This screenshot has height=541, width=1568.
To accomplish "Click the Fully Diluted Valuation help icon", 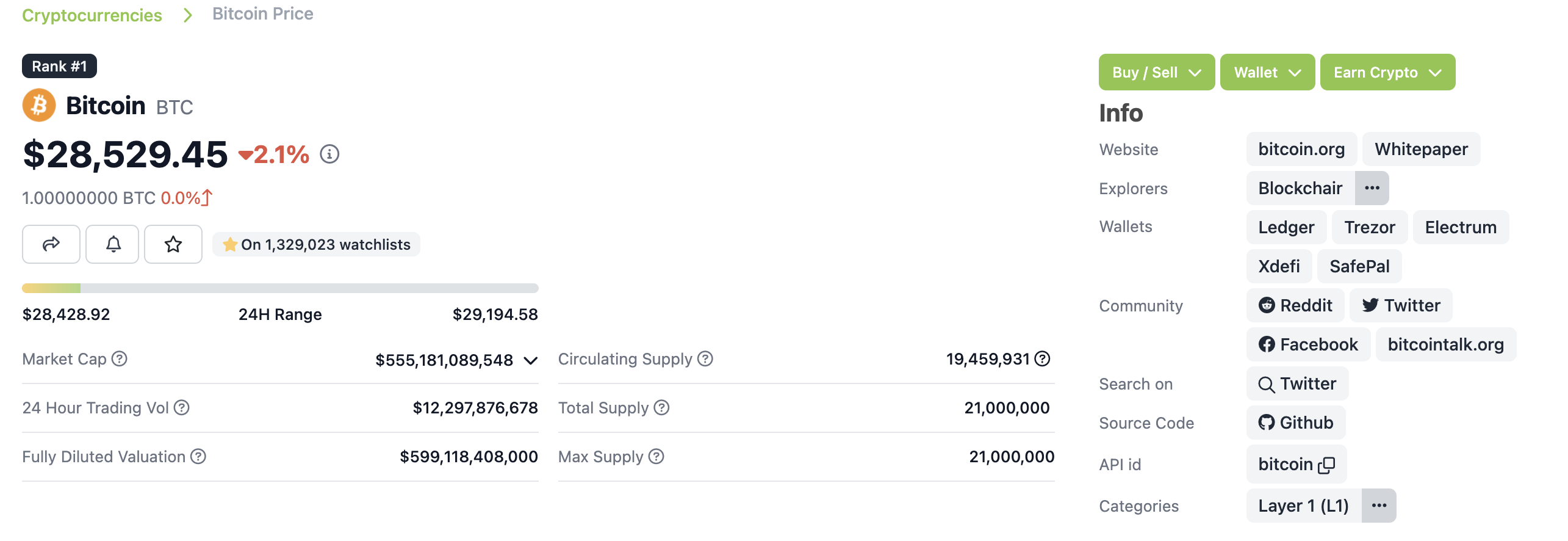I will click(198, 456).
